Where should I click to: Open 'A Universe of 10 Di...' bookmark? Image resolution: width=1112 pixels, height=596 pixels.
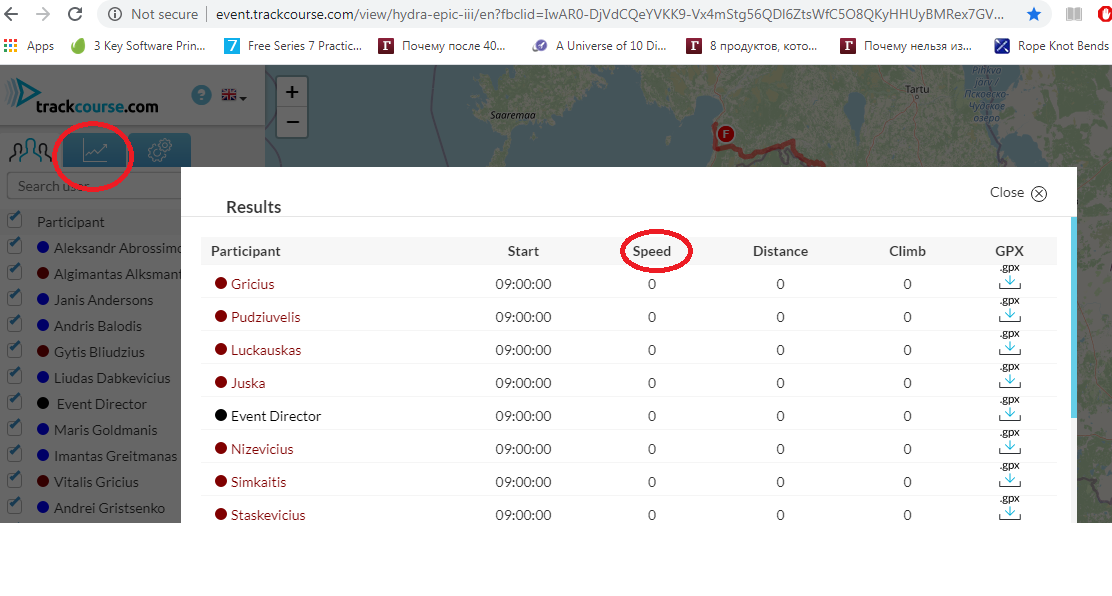tap(599, 45)
